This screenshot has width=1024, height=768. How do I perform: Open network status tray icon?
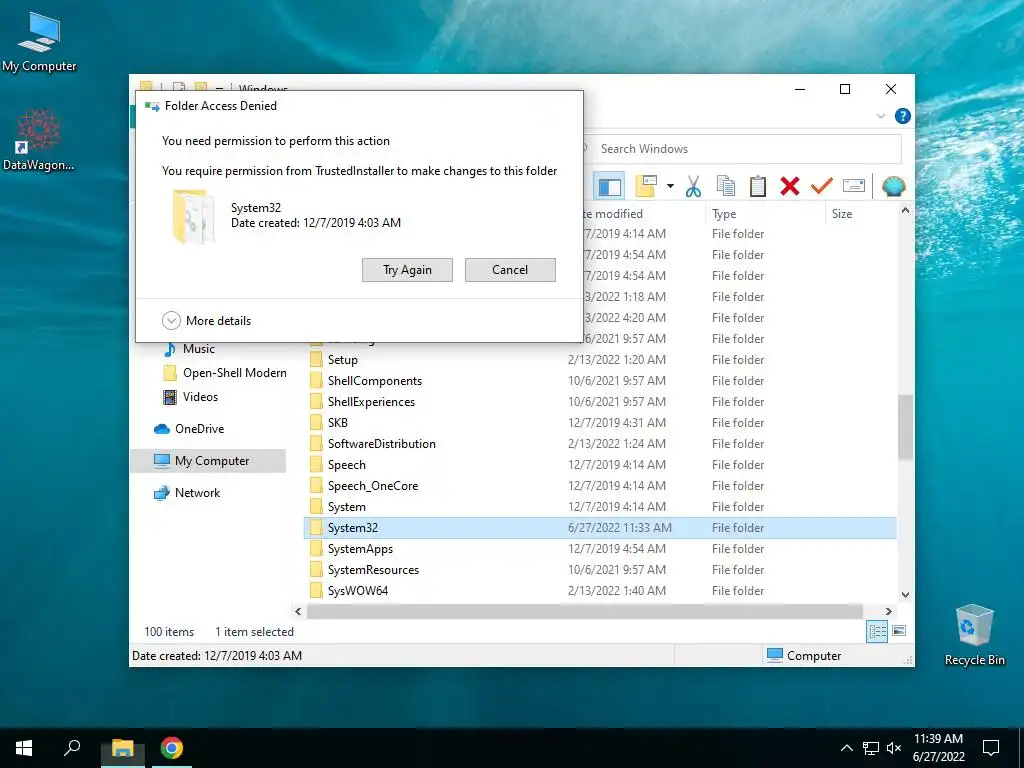[x=871, y=748]
